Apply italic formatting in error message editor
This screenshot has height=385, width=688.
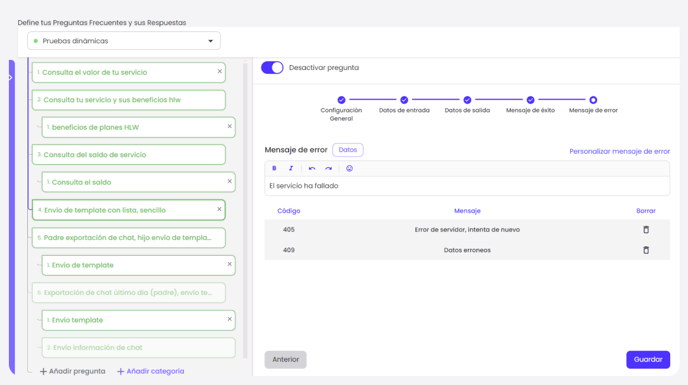291,168
